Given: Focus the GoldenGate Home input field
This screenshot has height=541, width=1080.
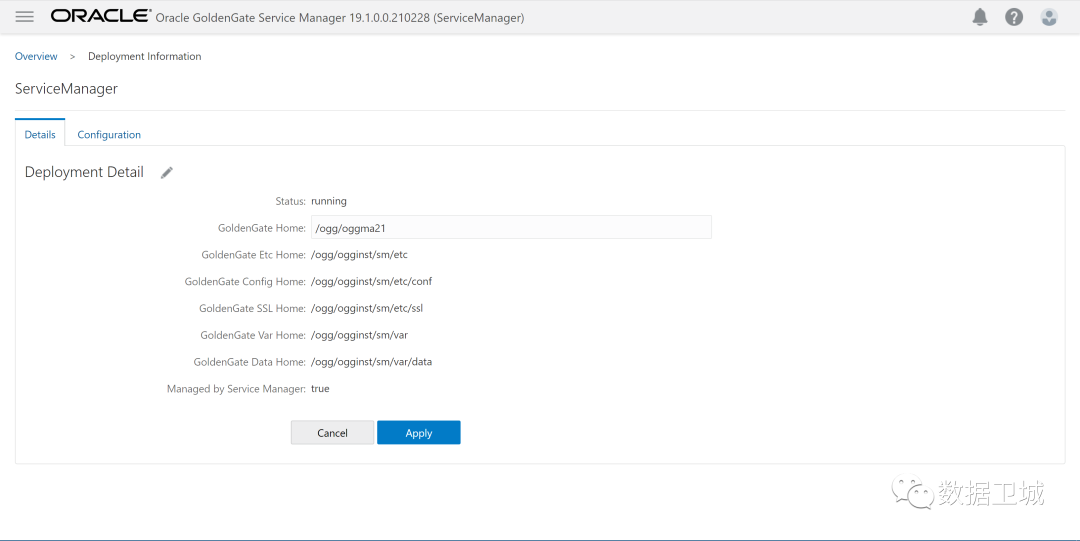Looking at the screenshot, I should click(511, 227).
